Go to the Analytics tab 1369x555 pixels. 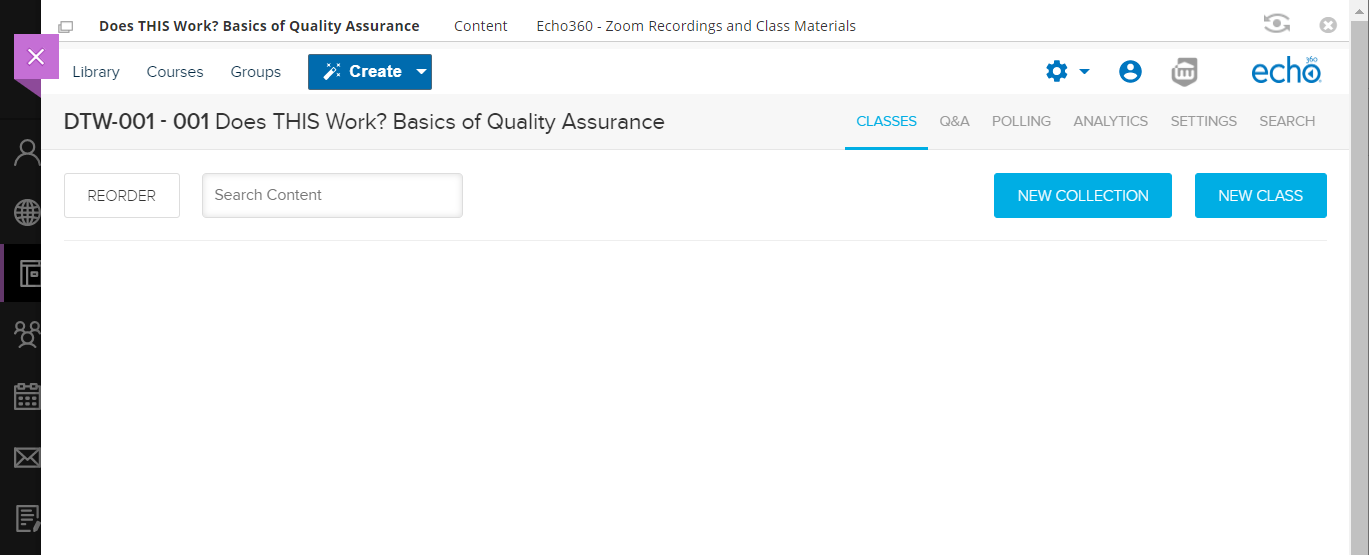[1110, 121]
